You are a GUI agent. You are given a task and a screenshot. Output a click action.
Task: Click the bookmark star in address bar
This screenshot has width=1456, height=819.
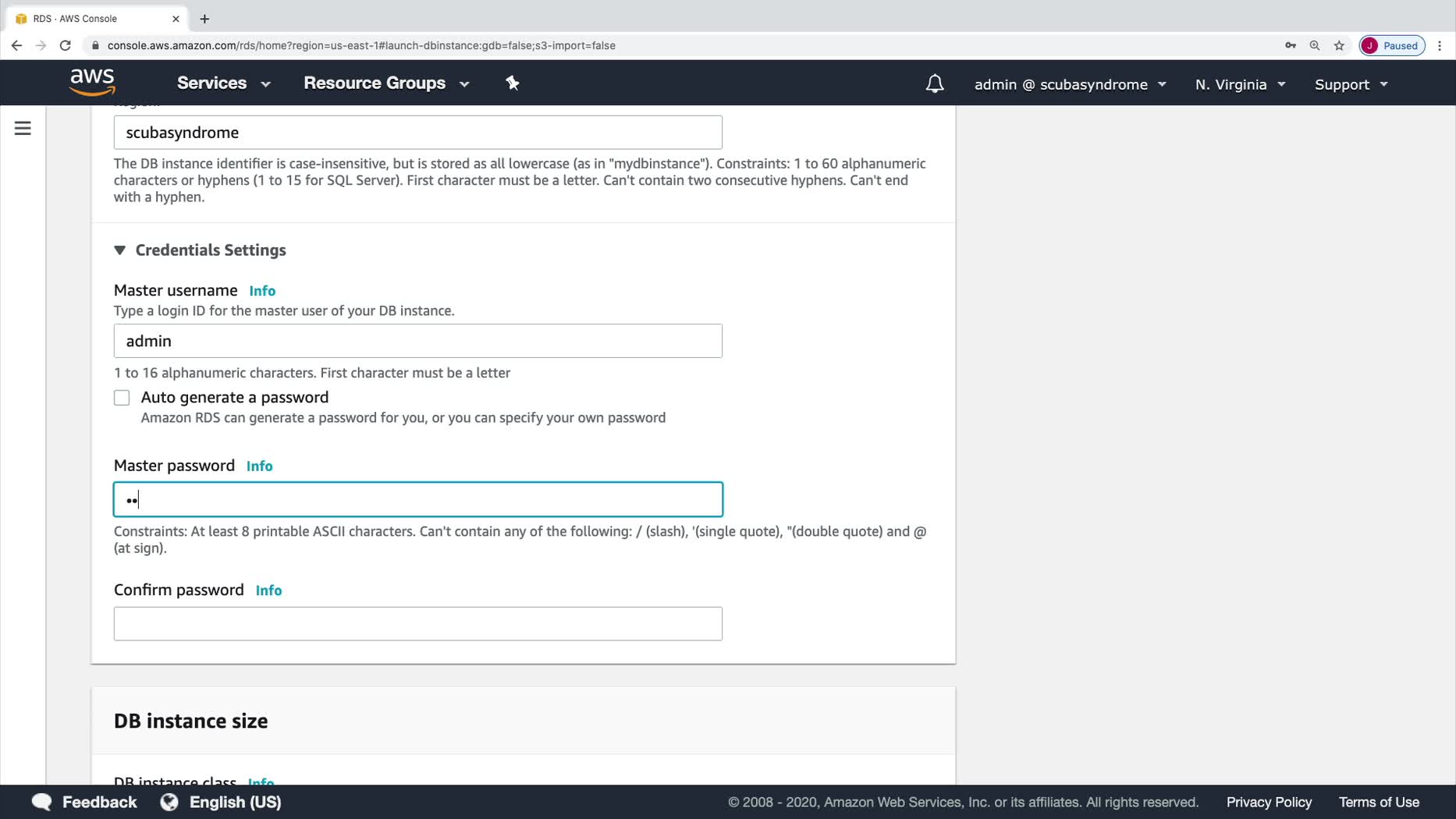(1339, 45)
